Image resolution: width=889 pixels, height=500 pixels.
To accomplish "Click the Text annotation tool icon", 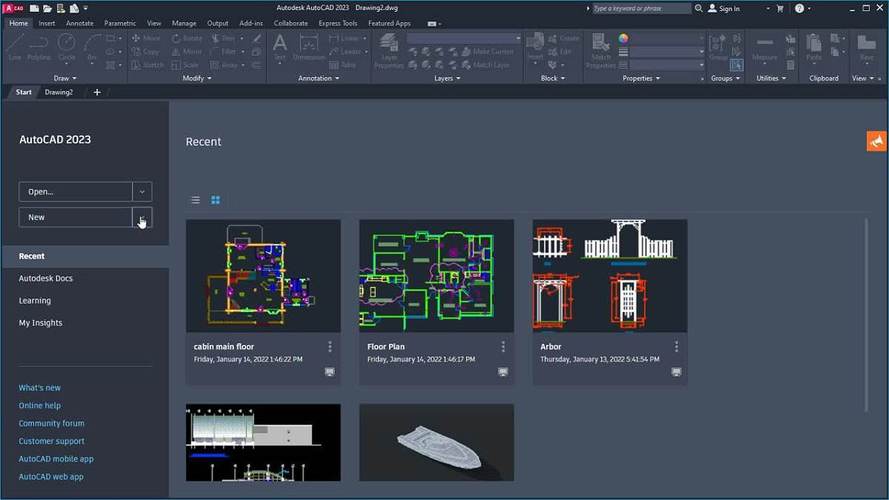I will click(x=280, y=45).
